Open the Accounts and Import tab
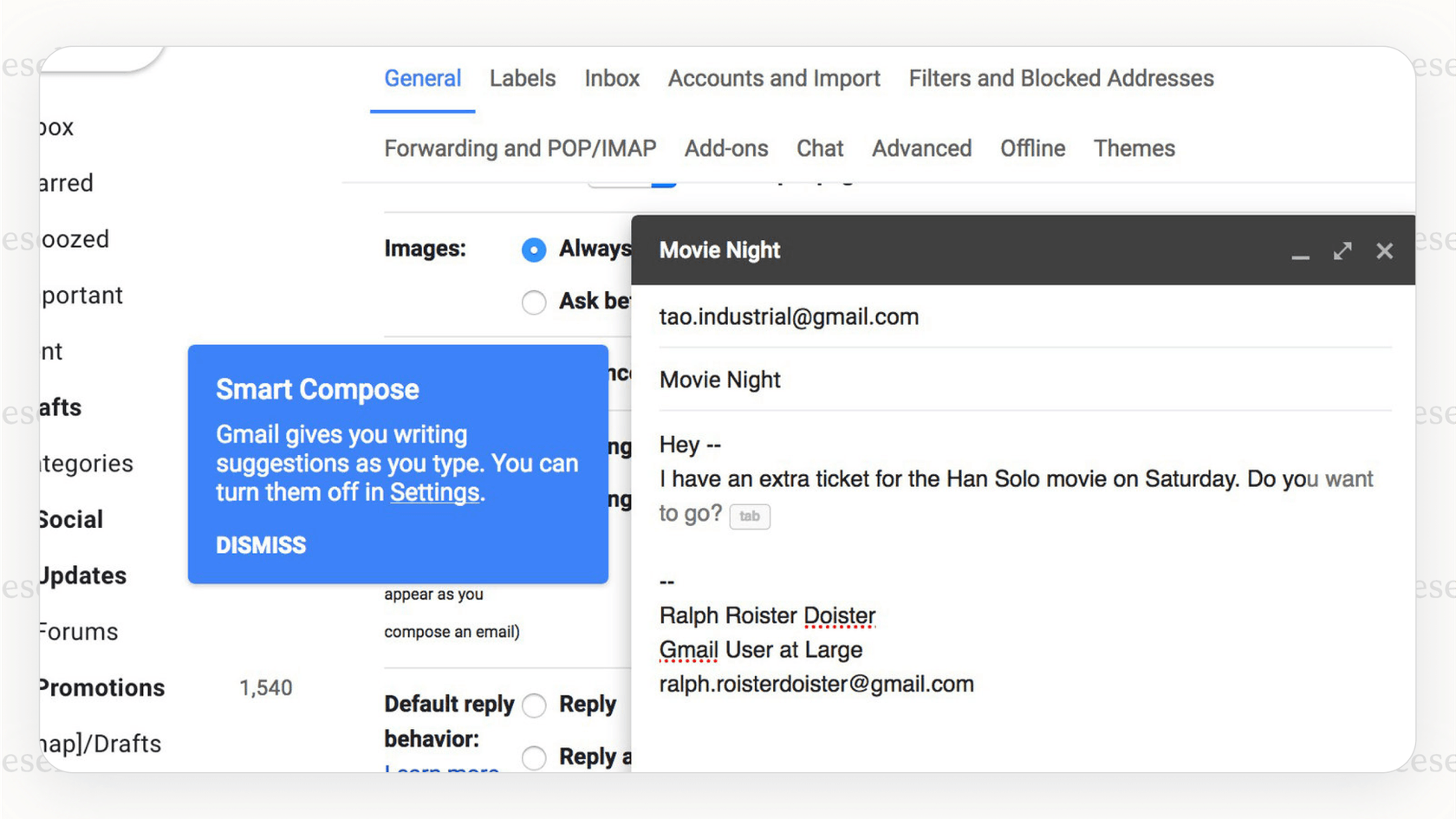 click(x=773, y=79)
